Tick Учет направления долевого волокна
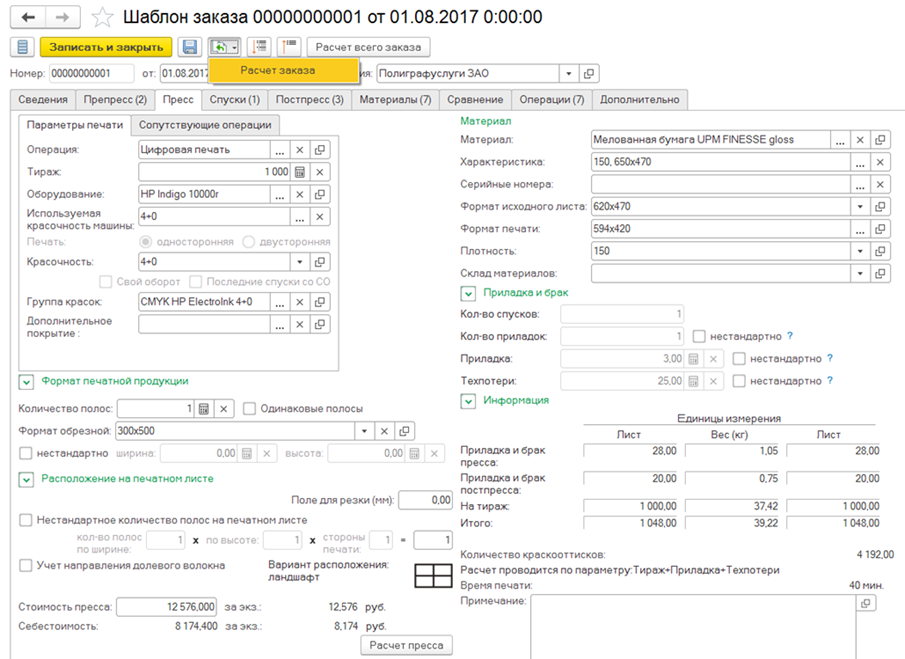Screen dimensions: 905x659 (x=27, y=566)
